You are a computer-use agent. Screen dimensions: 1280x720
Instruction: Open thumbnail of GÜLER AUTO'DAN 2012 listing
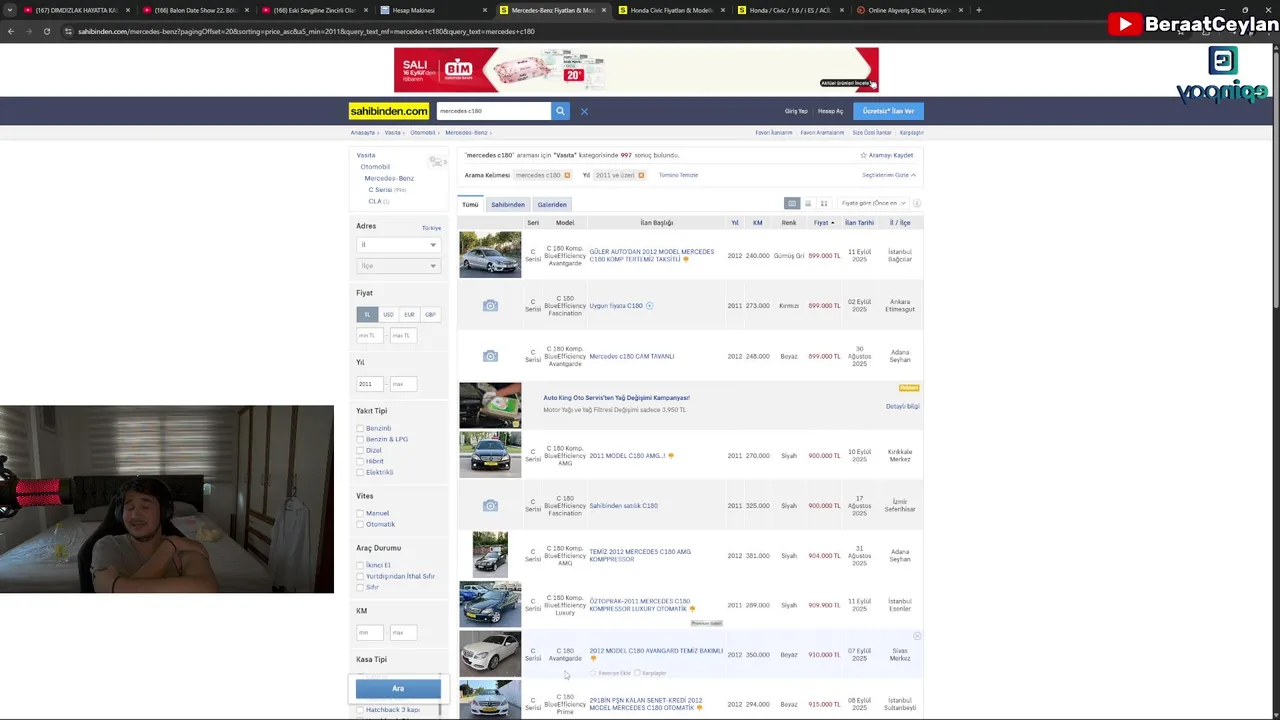pos(490,254)
